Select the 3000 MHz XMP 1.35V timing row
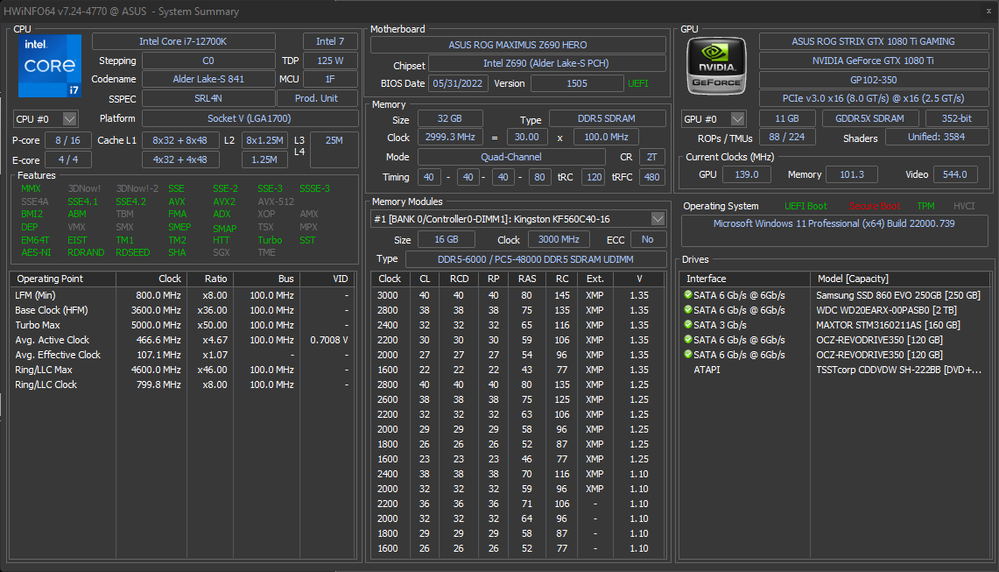This screenshot has height=572, width=999. coord(517,296)
